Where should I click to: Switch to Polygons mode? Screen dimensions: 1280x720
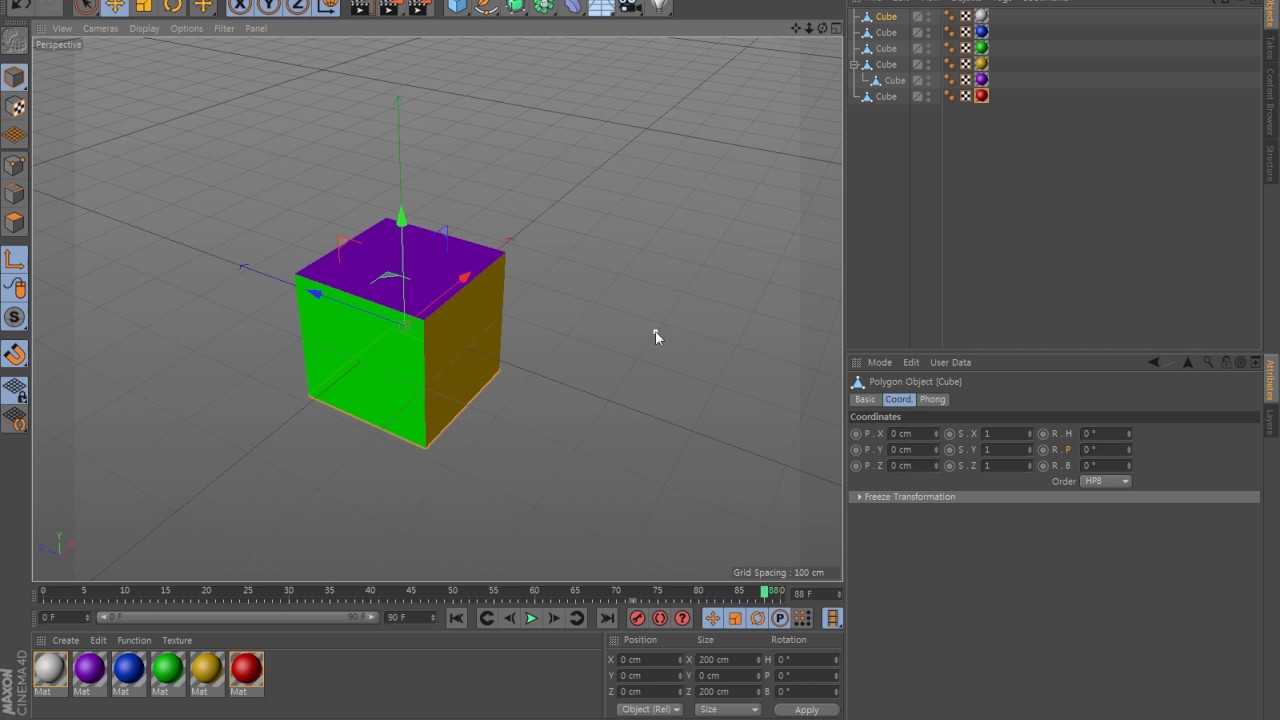14,223
